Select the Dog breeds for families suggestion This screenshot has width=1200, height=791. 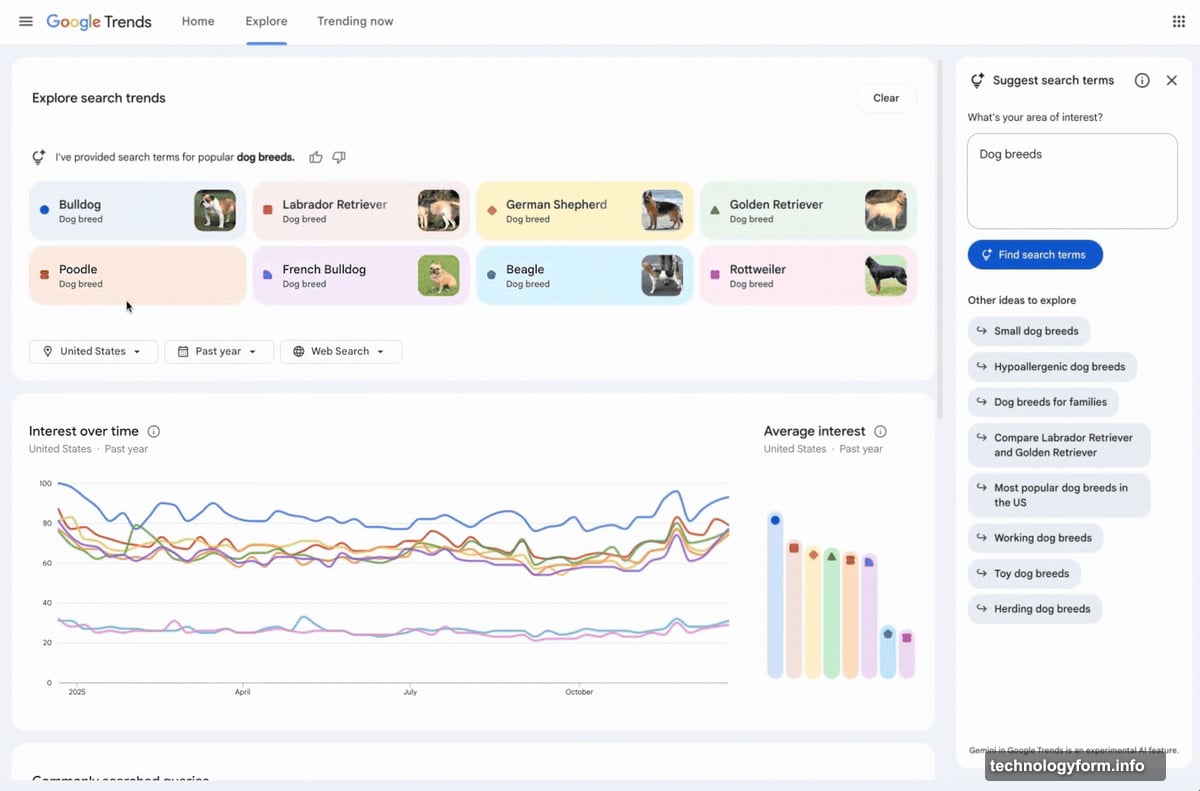click(1043, 402)
